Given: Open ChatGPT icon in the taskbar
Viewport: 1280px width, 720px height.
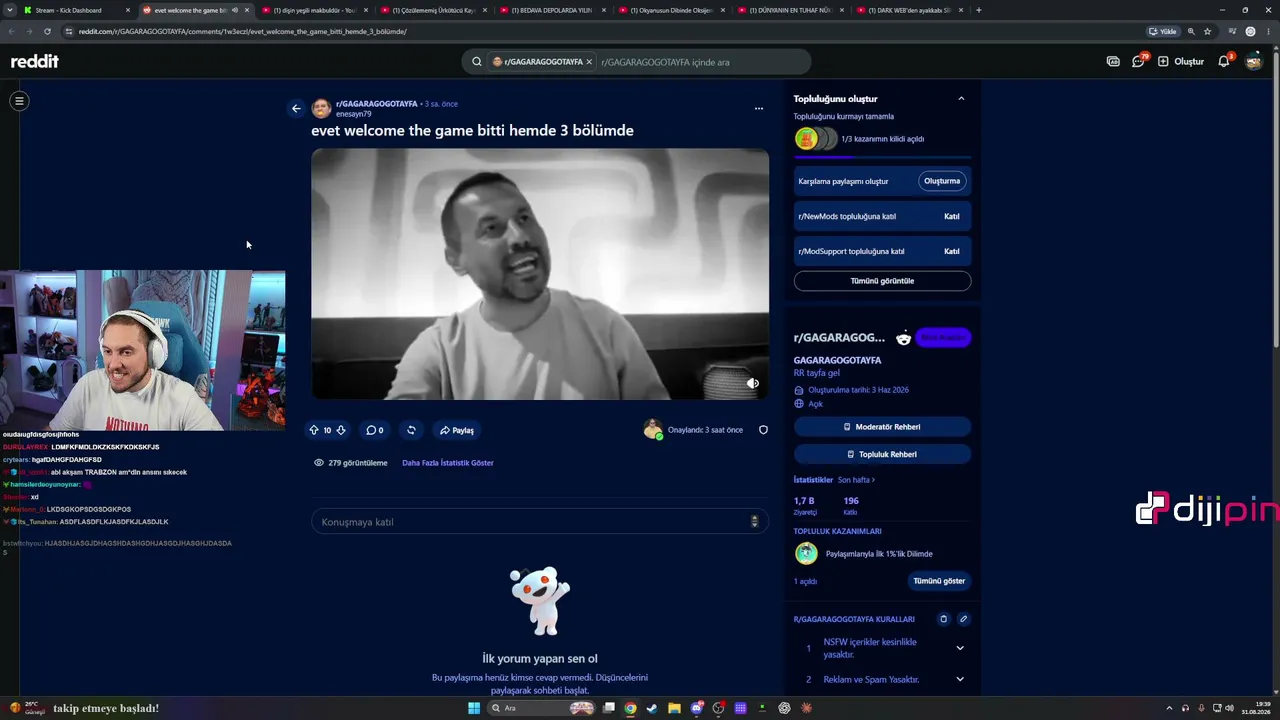Looking at the screenshot, I should click(785, 708).
